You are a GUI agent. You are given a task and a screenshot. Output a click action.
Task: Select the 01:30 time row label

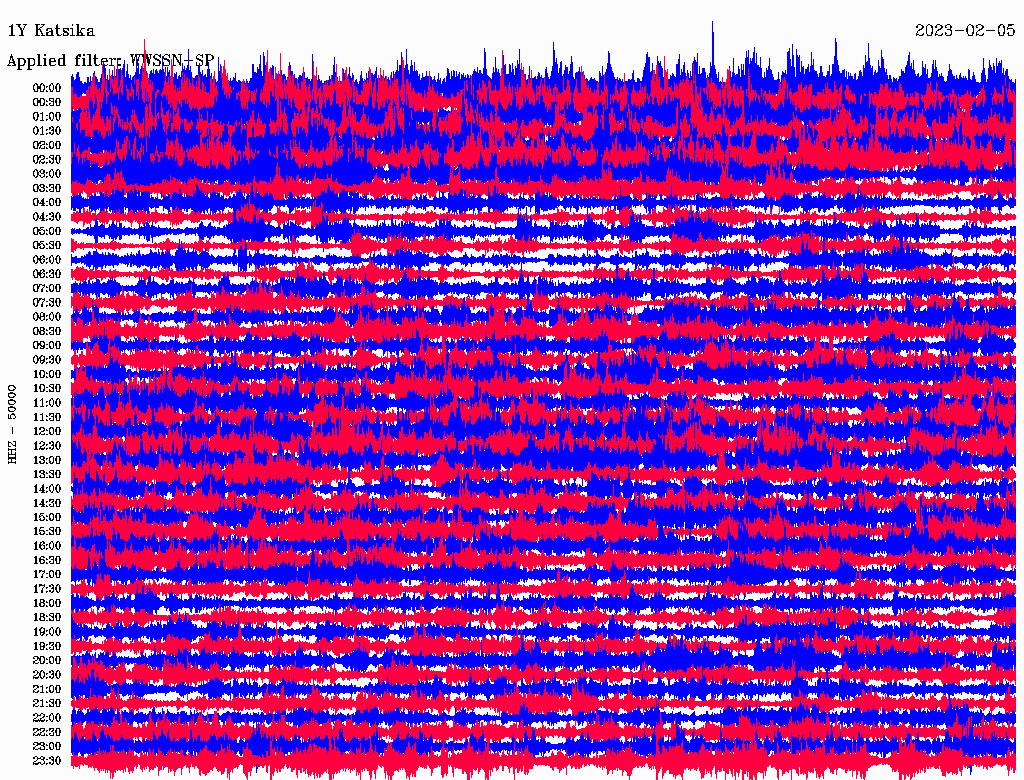tap(47, 131)
